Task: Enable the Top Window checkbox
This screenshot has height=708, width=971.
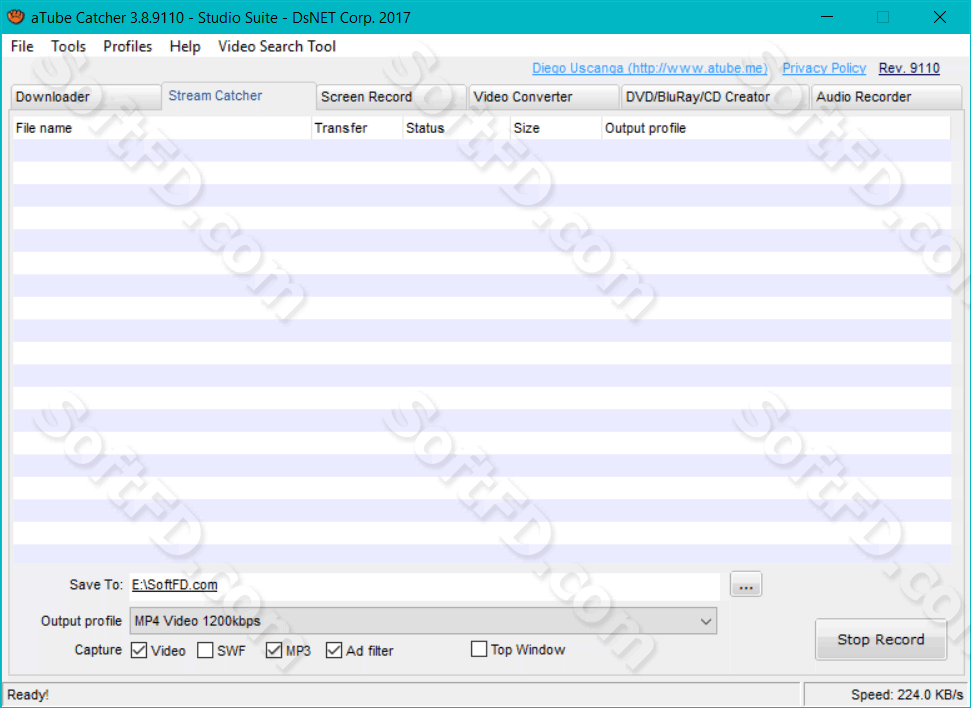Action: 479,649
